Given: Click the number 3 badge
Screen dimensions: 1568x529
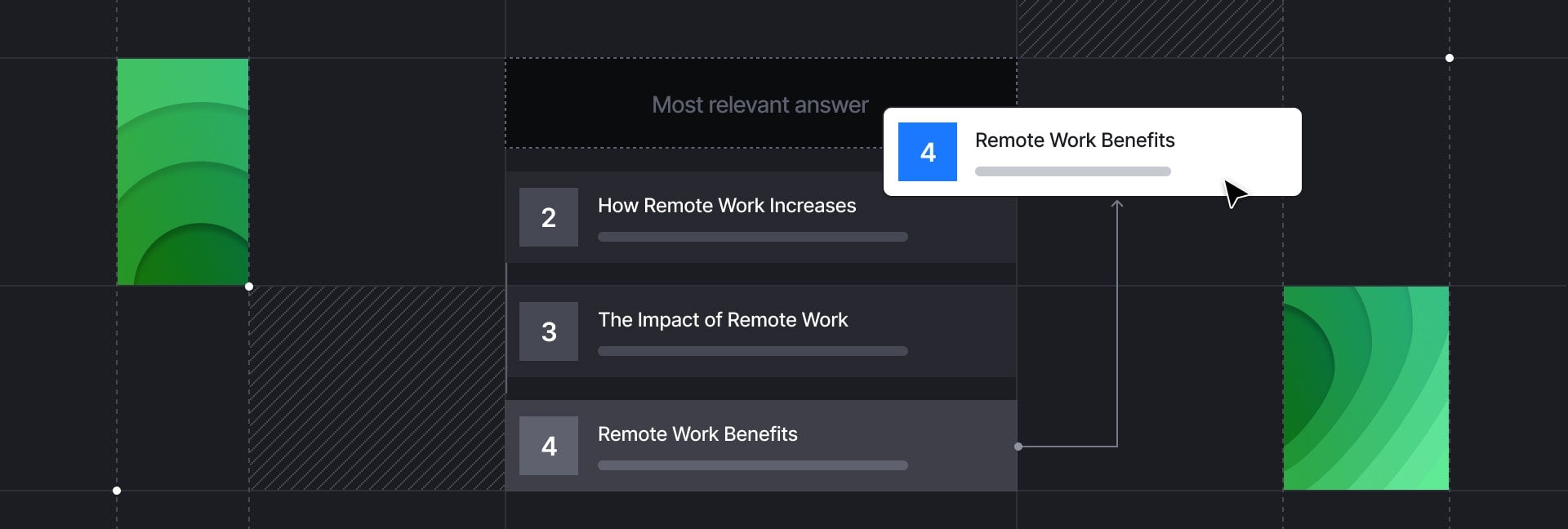Looking at the screenshot, I should (549, 331).
